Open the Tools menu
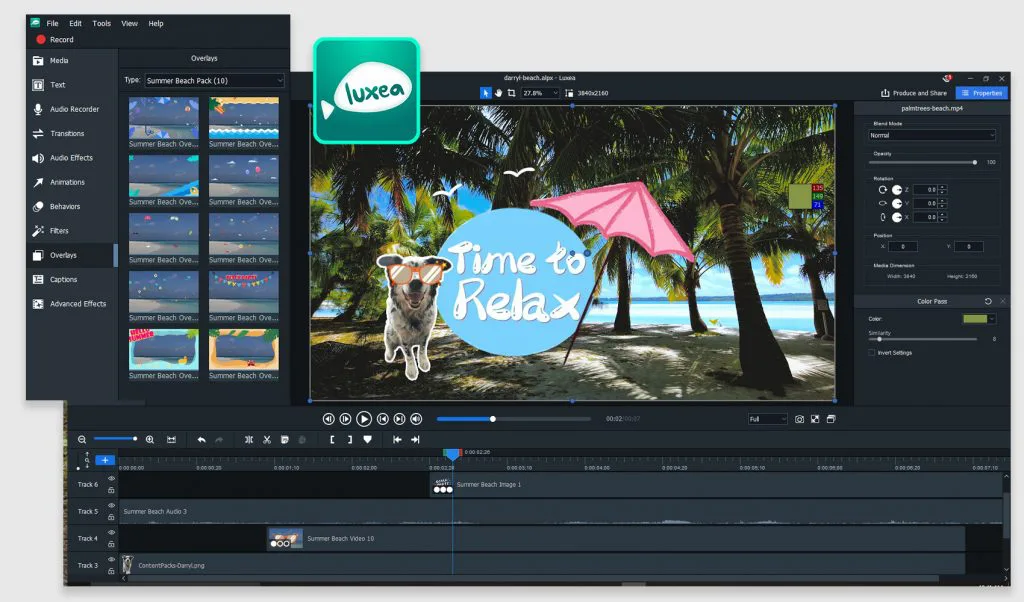The width and height of the screenshot is (1024, 602). point(101,24)
